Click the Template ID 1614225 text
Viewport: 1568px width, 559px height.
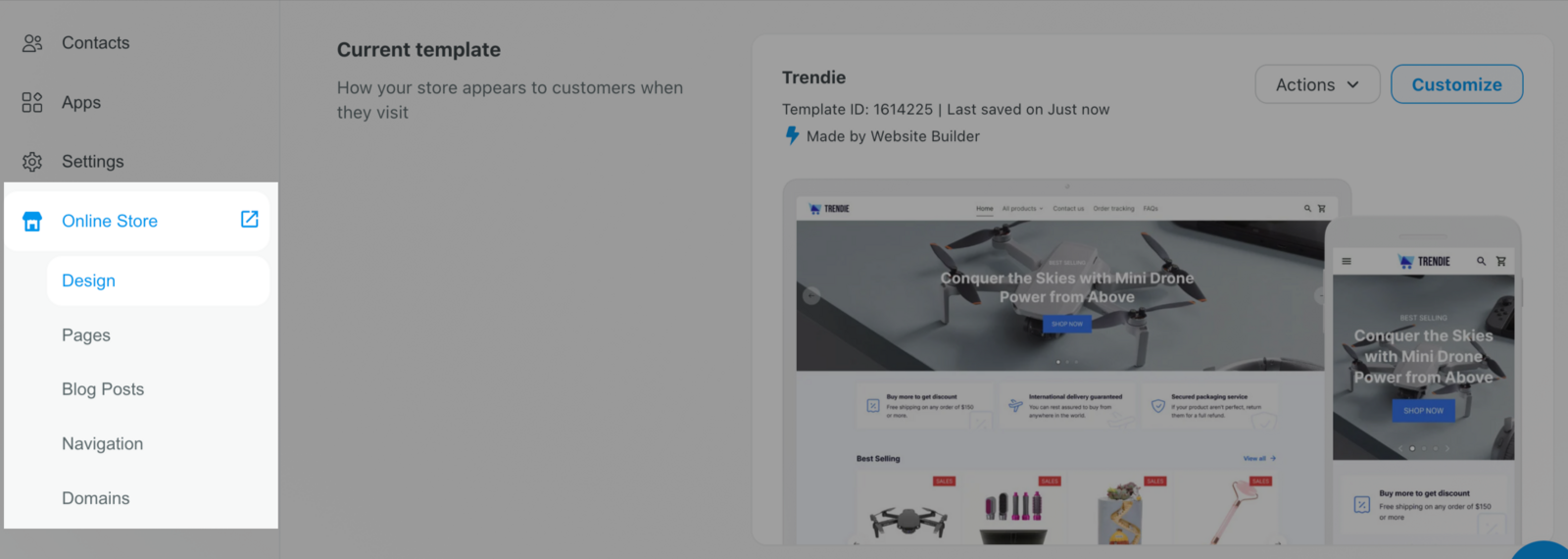coord(857,110)
